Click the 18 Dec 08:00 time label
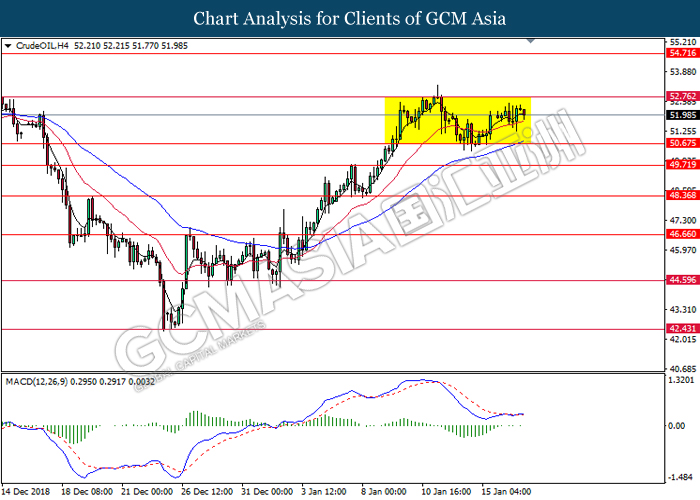The height and width of the screenshot is (500, 700). [x=87, y=492]
